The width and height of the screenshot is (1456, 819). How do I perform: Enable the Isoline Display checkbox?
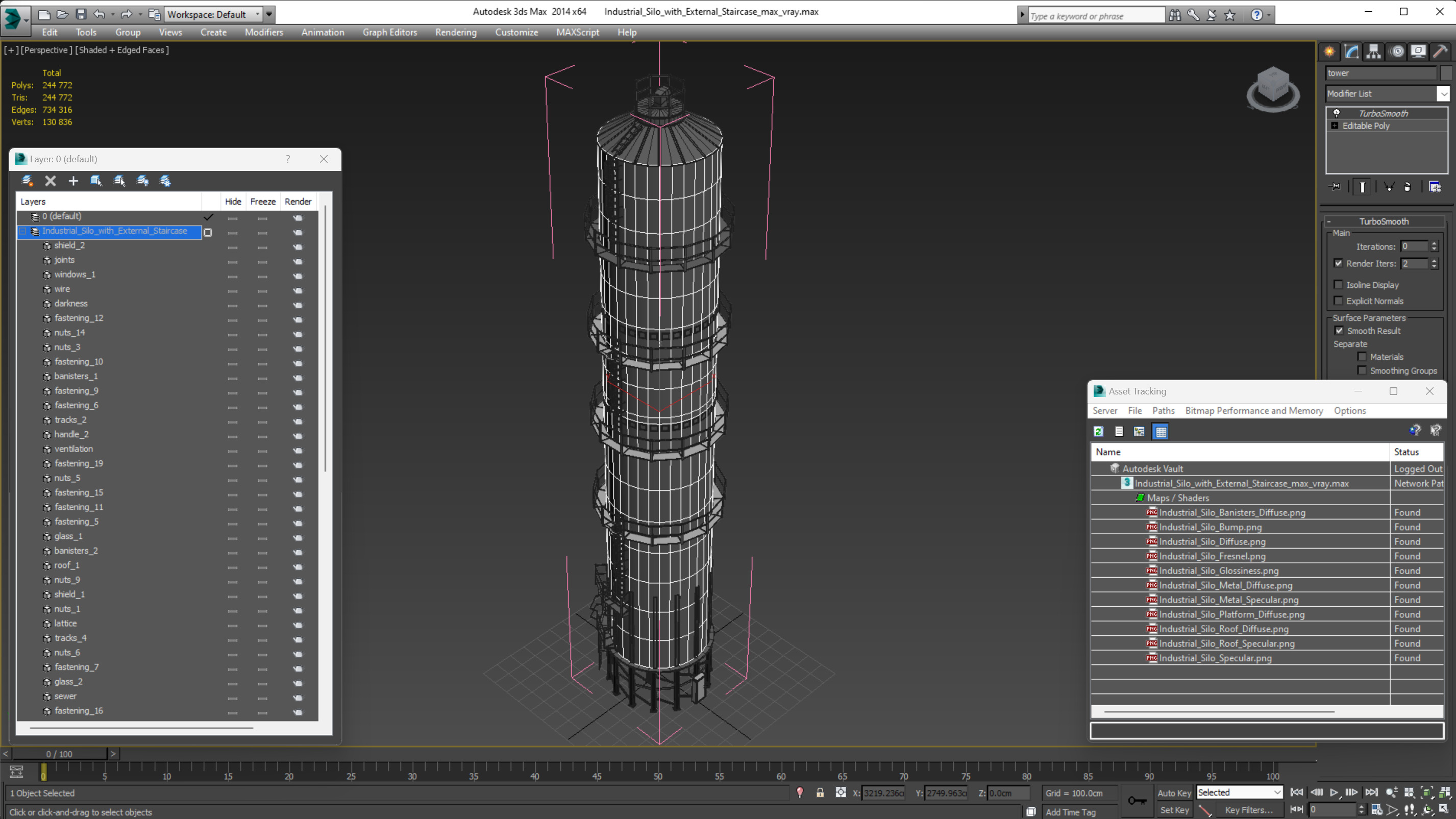1338,285
